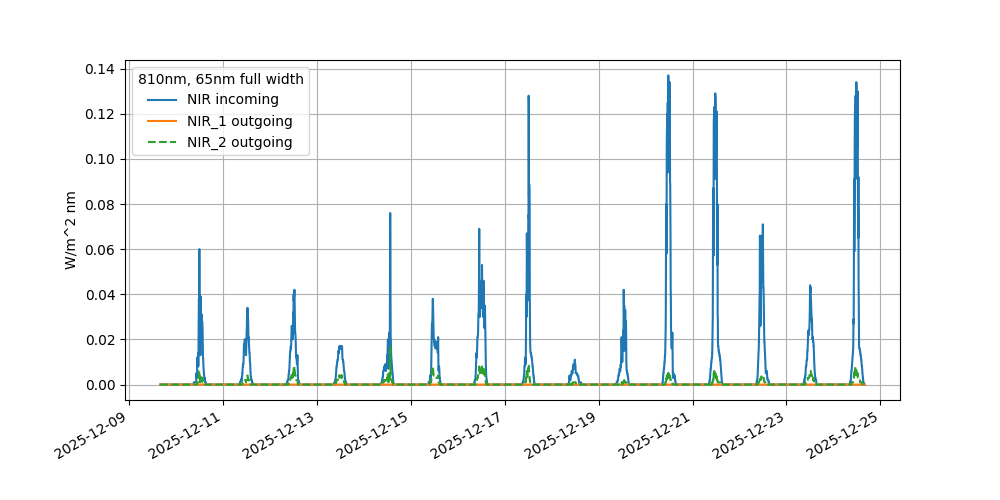The height and width of the screenshot is (500, 1000).
Task: Click the 0.14 y-axis tick label
Action: click(x=103, y=69)
